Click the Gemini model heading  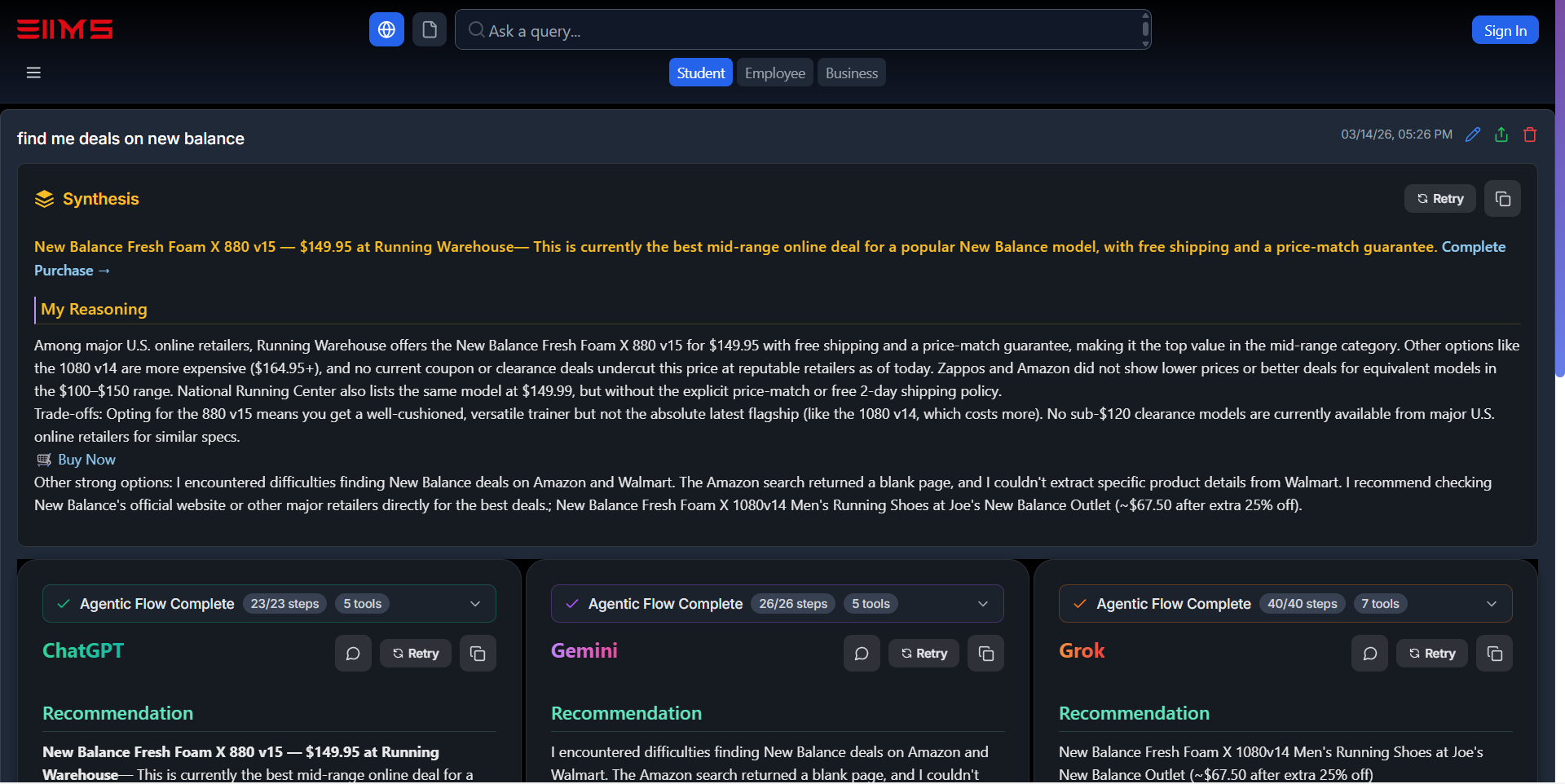tap(584, 650)
